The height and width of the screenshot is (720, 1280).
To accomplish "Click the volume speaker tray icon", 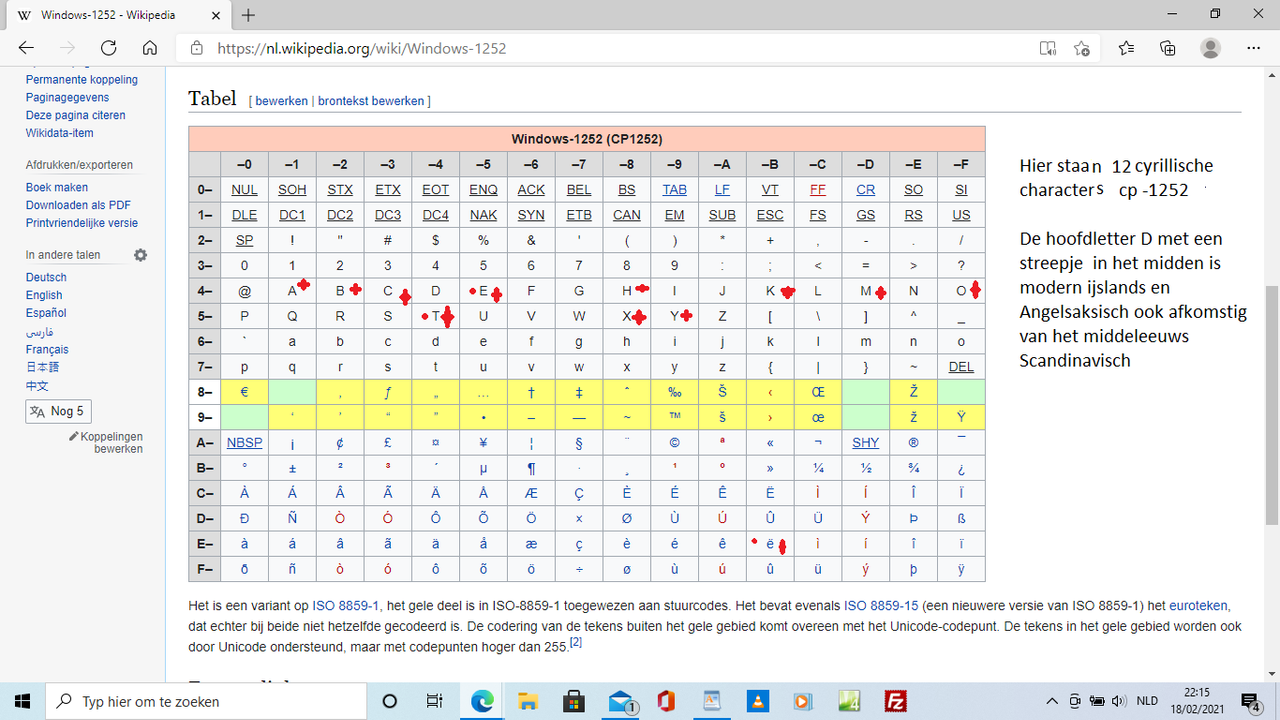I will [x=1121, y=701].
